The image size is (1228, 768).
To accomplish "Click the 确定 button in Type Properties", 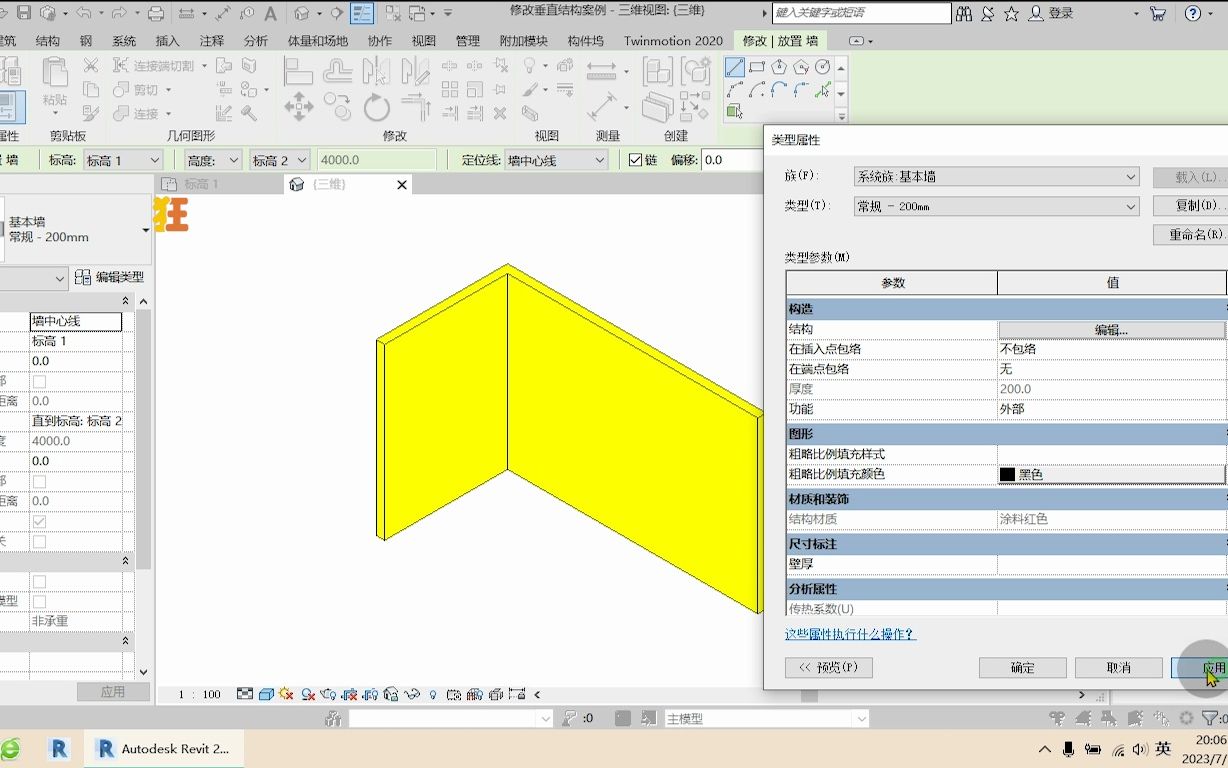I will pyautogui.click(x=1022, y=667).
